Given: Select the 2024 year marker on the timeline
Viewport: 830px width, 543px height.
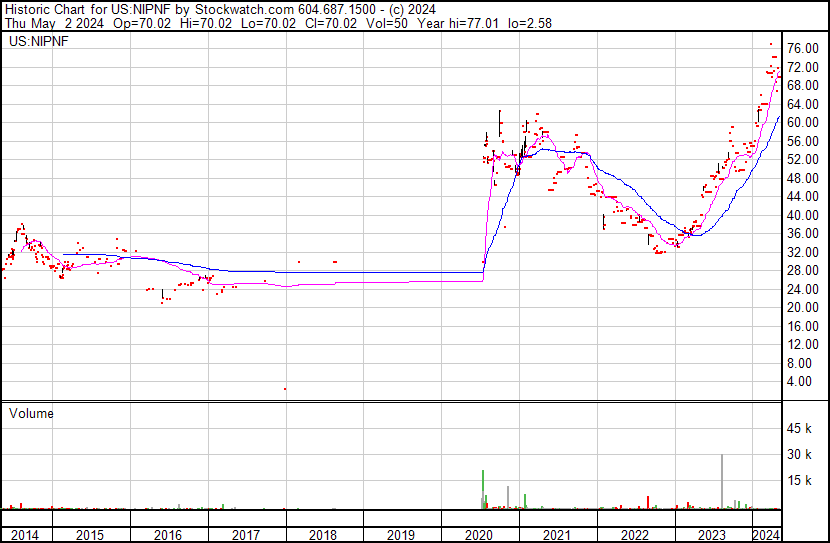Looking at the screenshot, I should pos(767,535).
